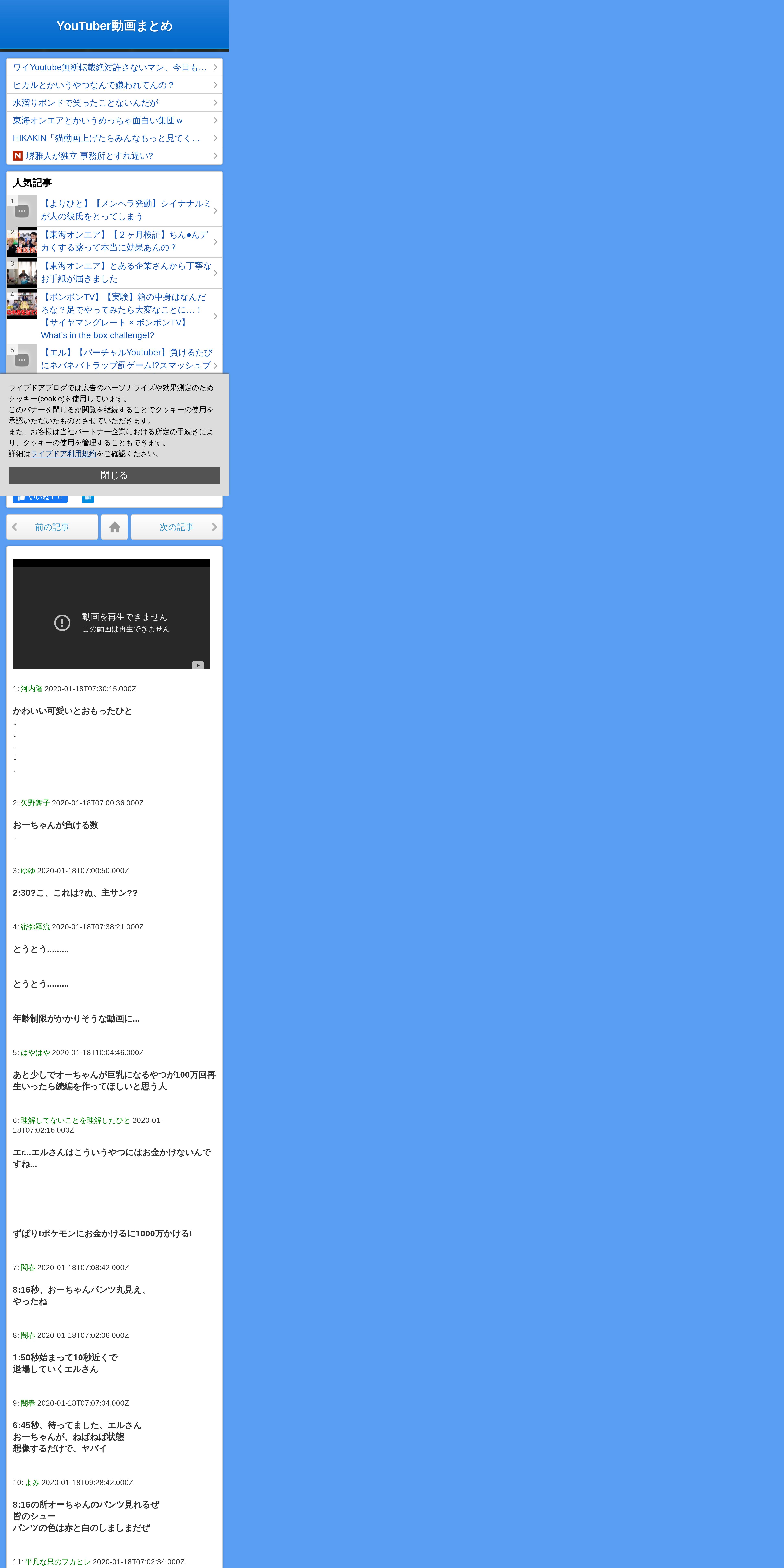Click placeholder thumbnail of rank 1 article

tap(22, 211)
